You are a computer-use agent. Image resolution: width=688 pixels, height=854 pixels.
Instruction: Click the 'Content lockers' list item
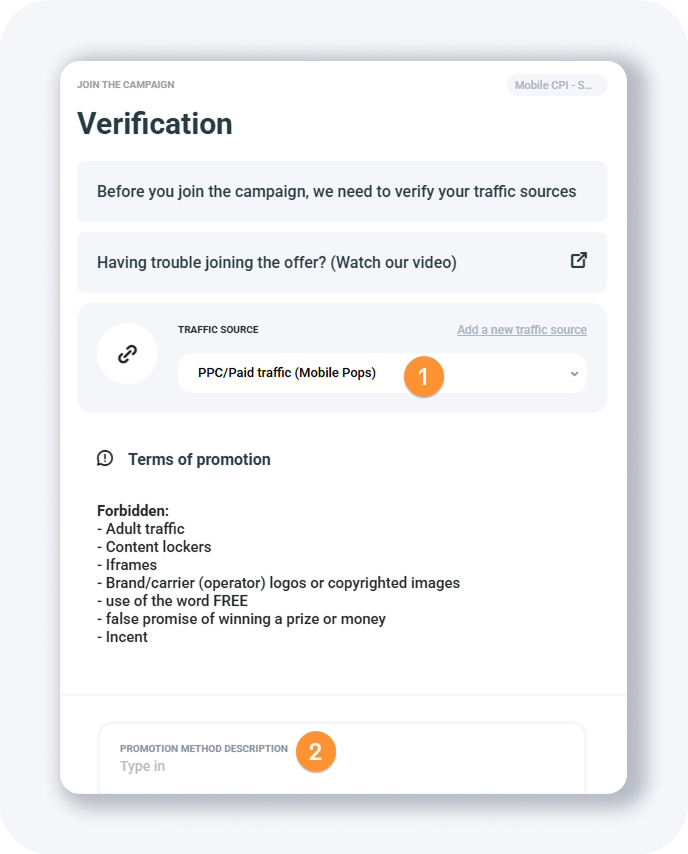tap(158, 547)
